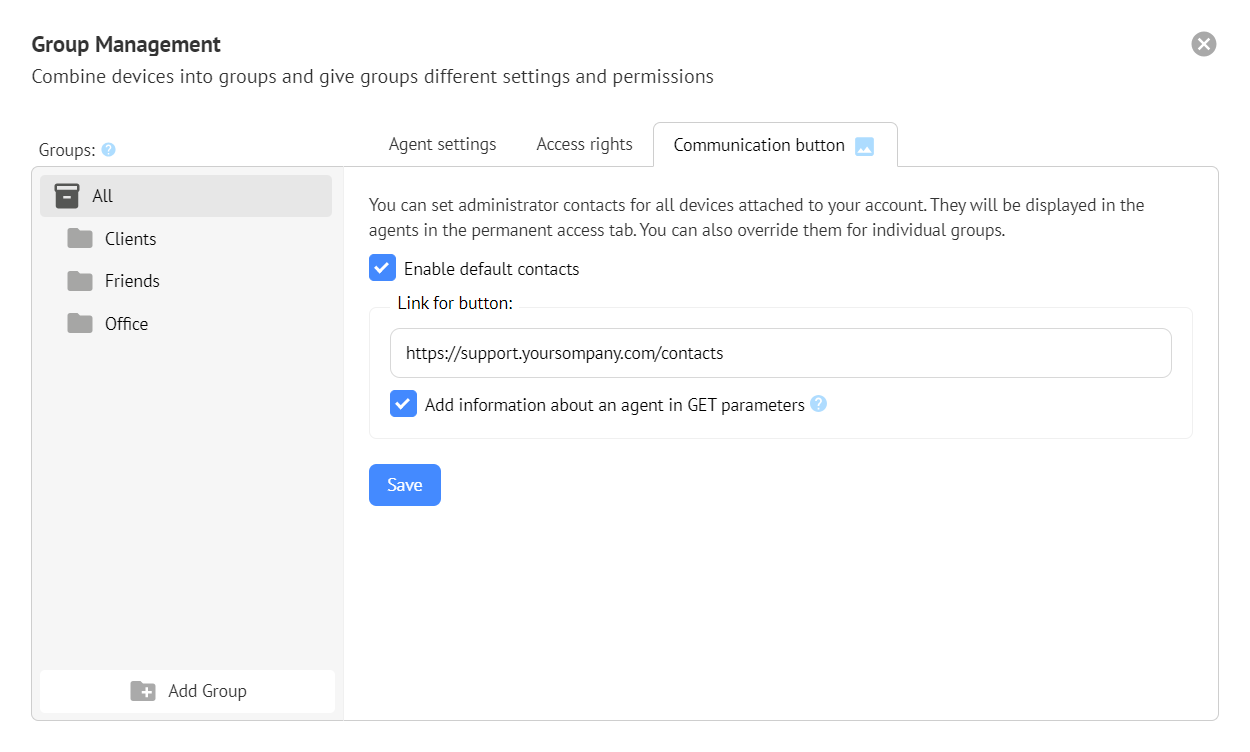The image size is (1250, 752).
Task: Click the Group Management heading
Action: [126, 45]
